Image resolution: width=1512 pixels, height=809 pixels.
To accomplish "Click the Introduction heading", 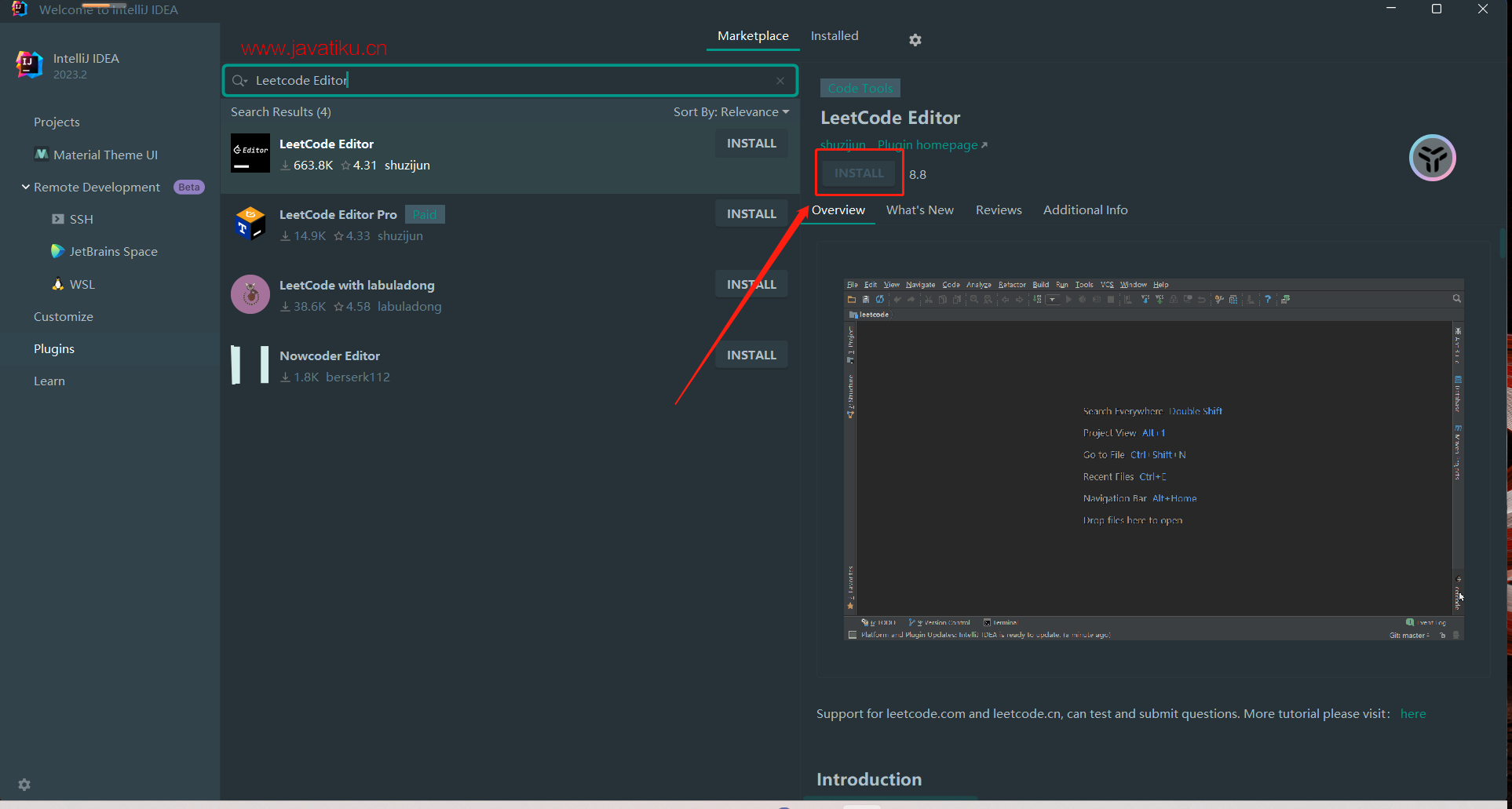I will click(x=869, y=780).
